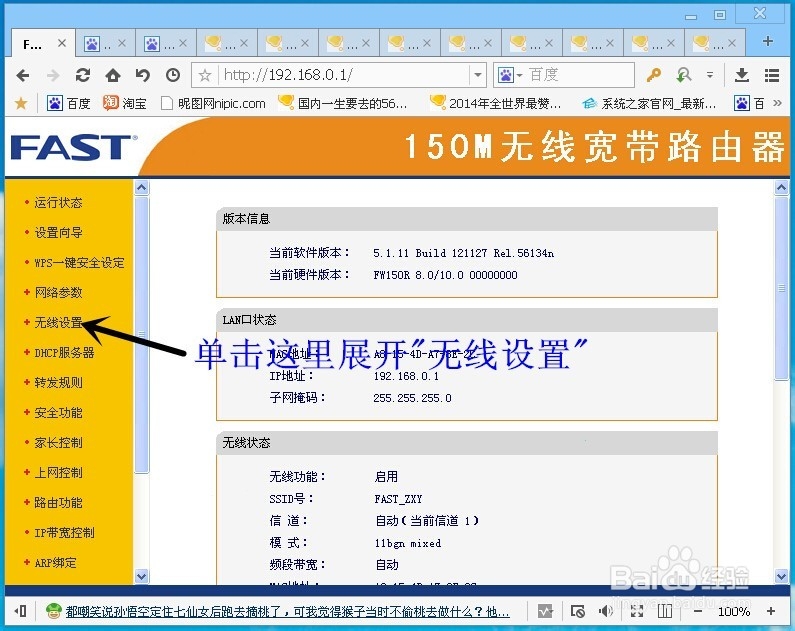Close the first tab labeled F...
This screenshot has height=631, width=795.
tap(62, 43)
